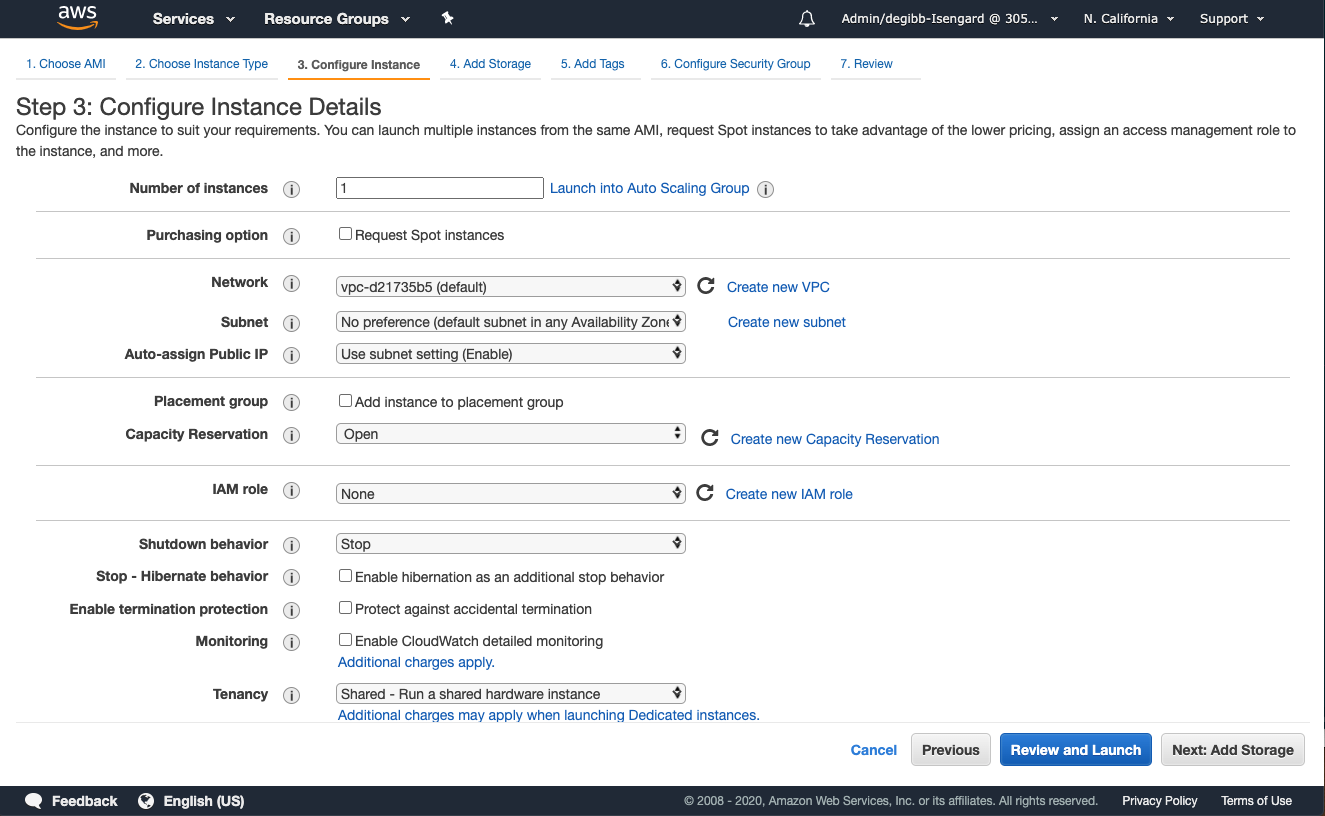Enable CloudWatch detailed monitoring
The height and width of the screenshot is (816, 1325).
point(345,639)
